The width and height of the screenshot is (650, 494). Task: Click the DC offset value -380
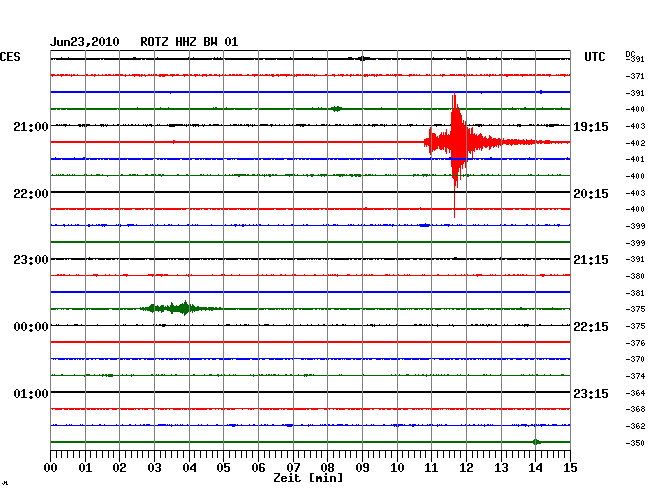click(635, 276)
